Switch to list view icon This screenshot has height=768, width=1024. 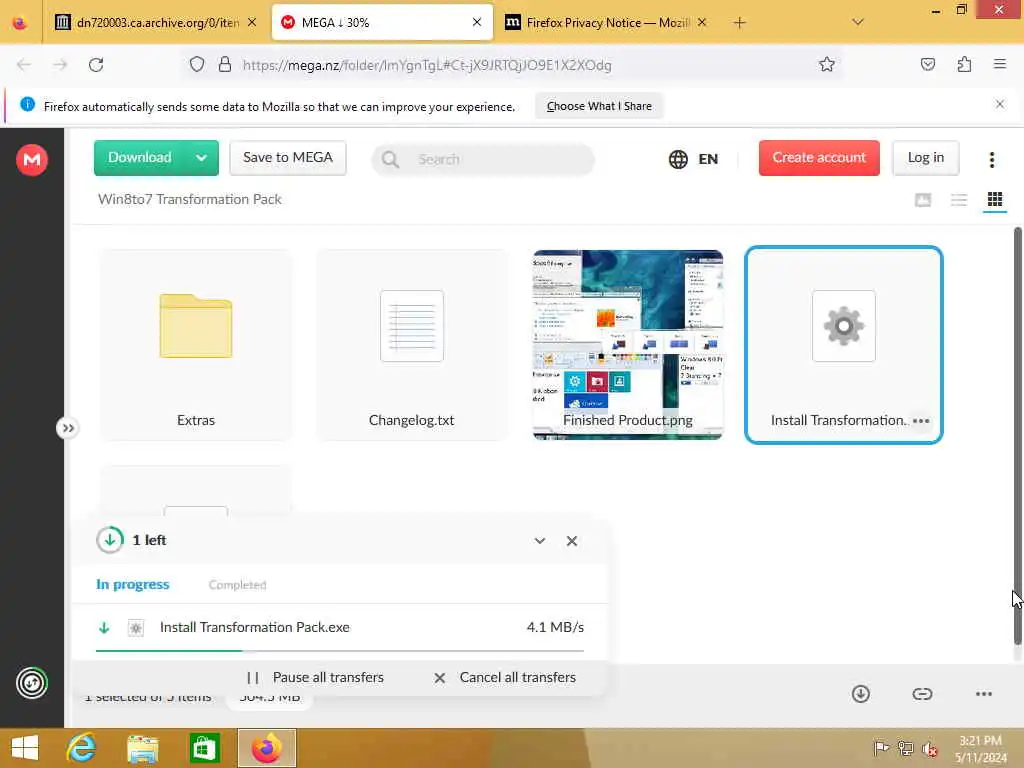[958, 200]
